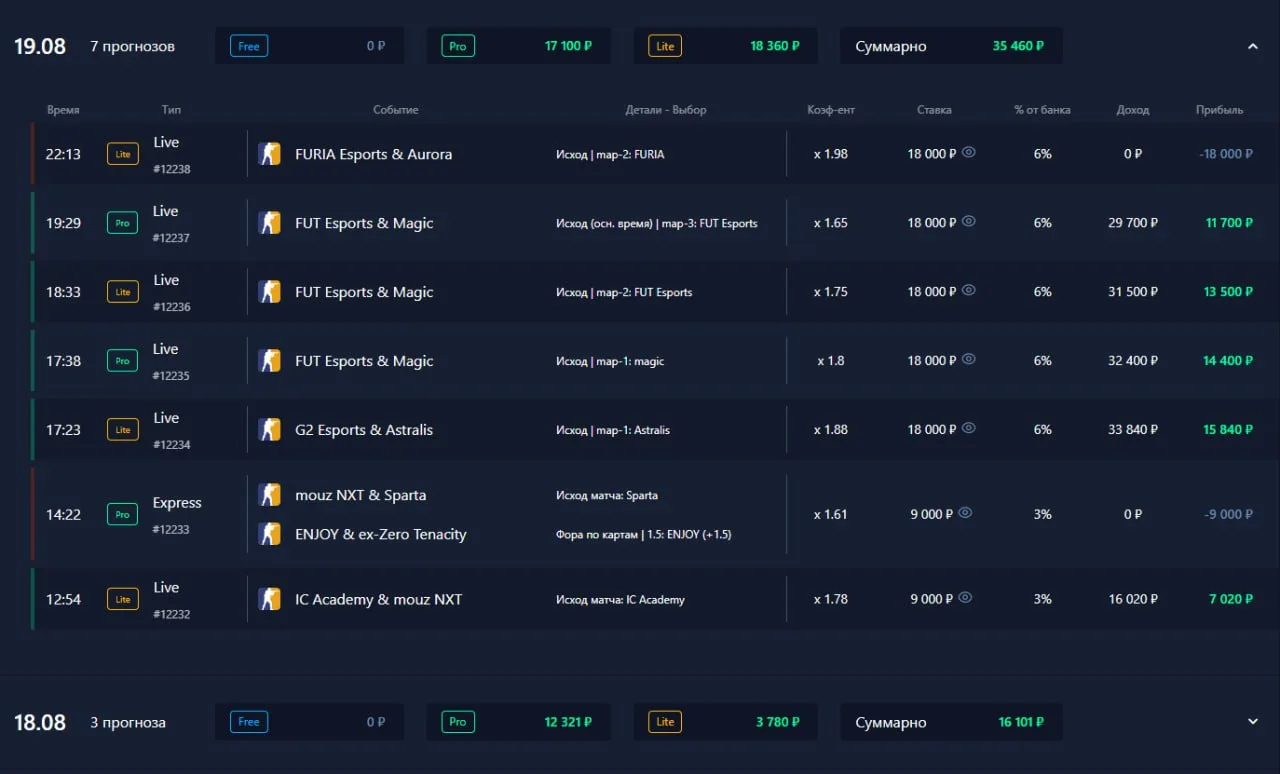Click the game icon in the 19:29 FUT Esports row

tap(269, 223)
